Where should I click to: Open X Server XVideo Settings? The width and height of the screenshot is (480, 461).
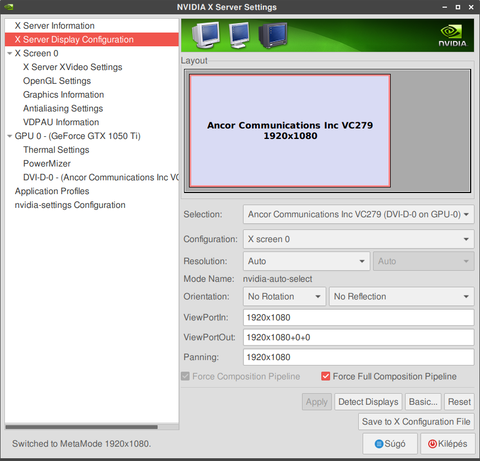92,67
